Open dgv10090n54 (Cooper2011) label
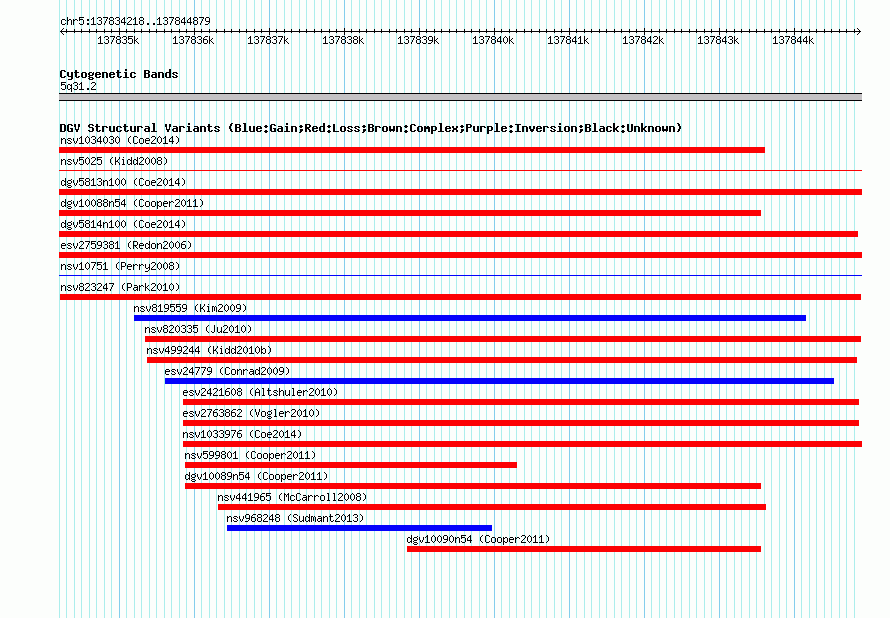 (x=478, y=539)
